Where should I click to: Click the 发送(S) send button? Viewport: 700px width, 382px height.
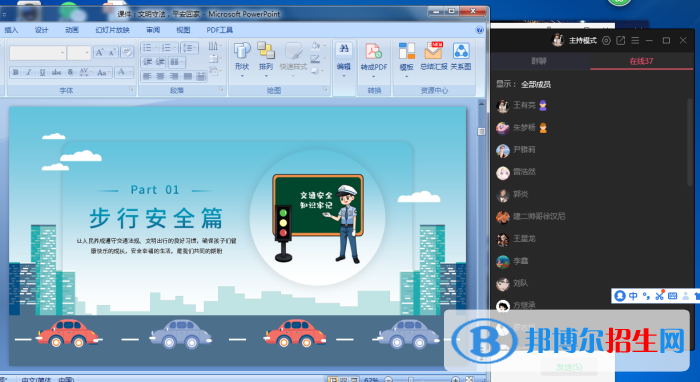pos(569,367)
